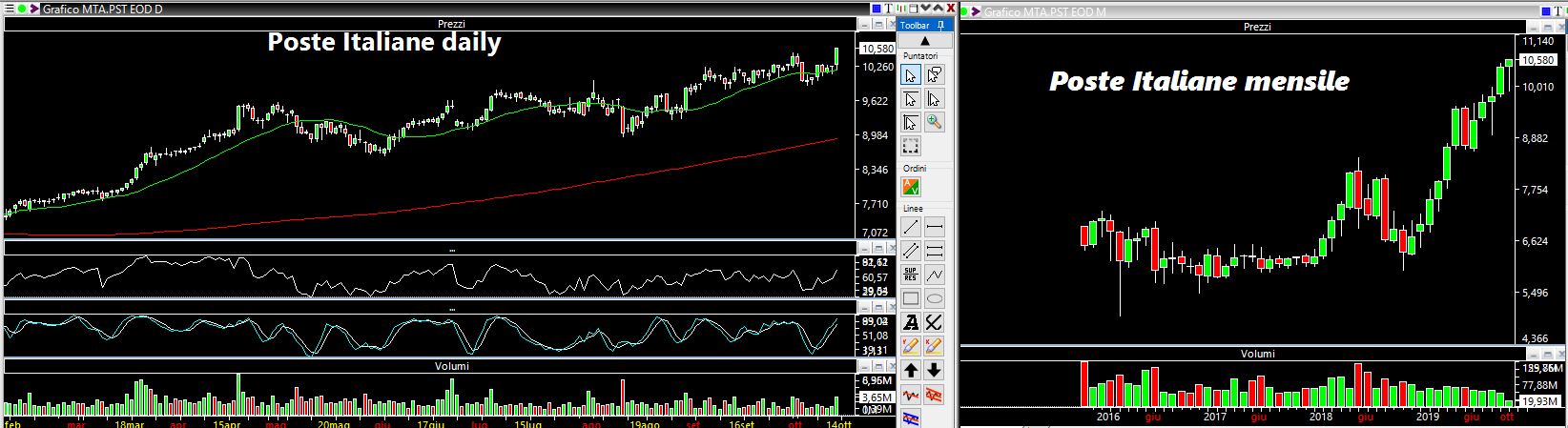This screenshot has height=428, width=1568.
Task: Pick the parallel horizontal lines tool
Action: coord(935,251)
